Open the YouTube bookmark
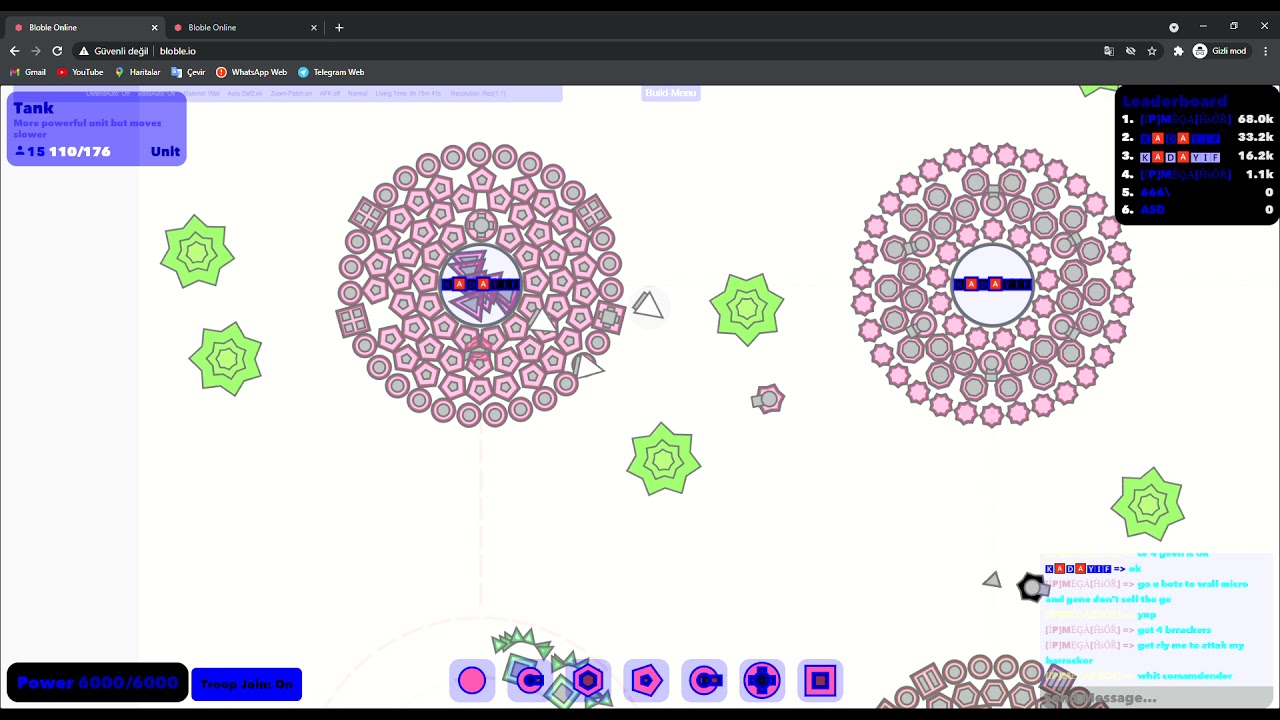The width and height of the screenshot is (1280, 720). [x=80, y=72]
